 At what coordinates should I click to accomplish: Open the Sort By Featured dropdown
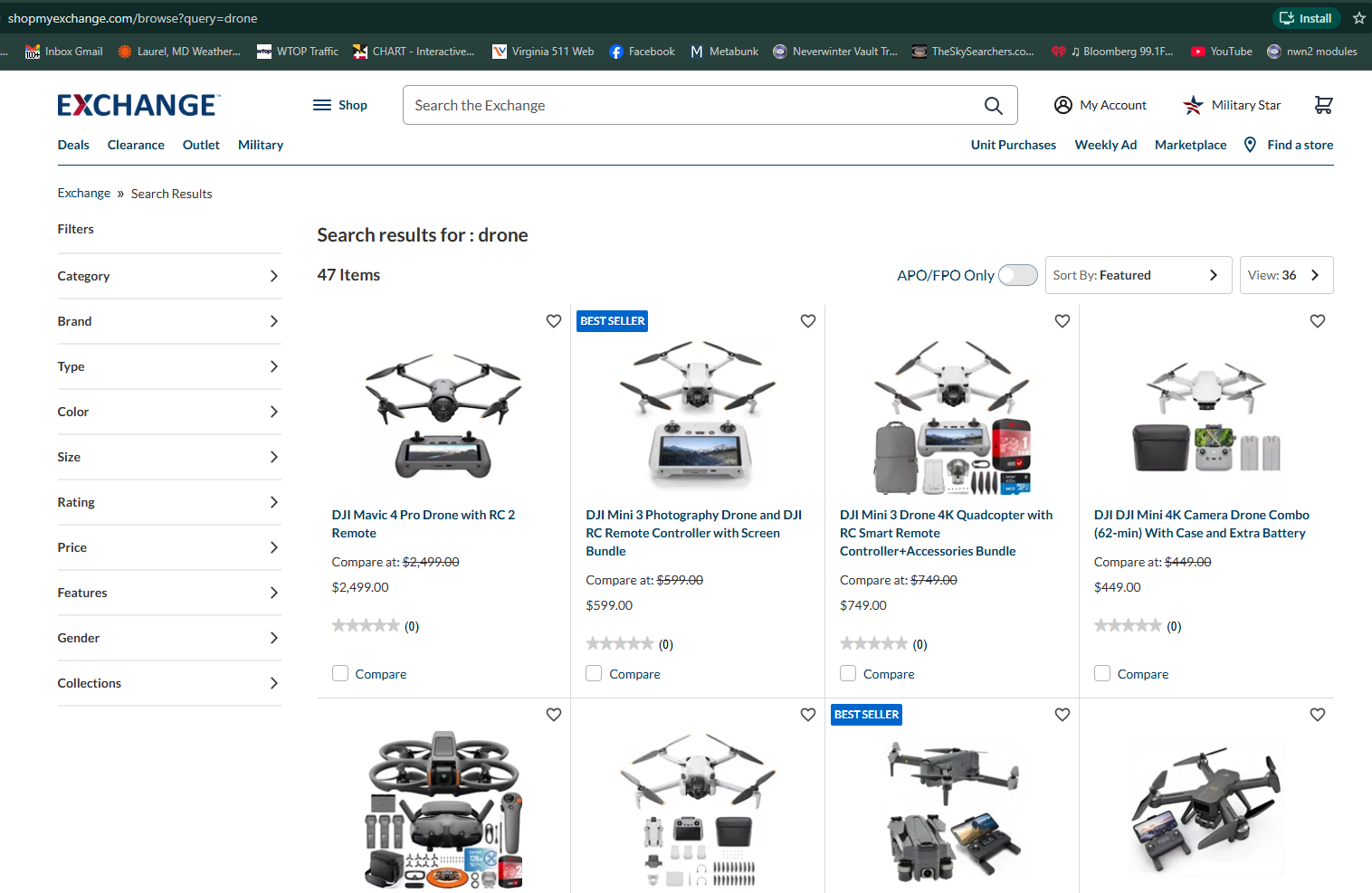coord(1138,275)
